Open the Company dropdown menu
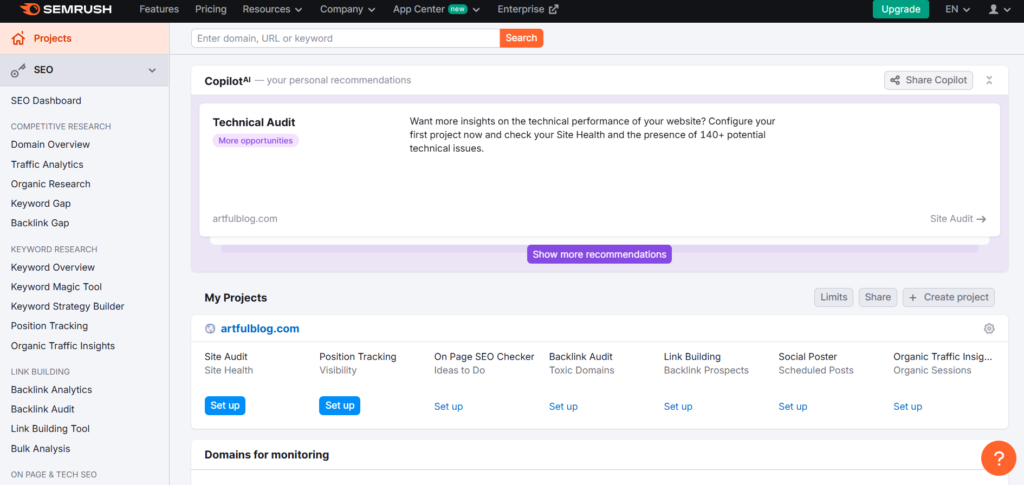 347,9
